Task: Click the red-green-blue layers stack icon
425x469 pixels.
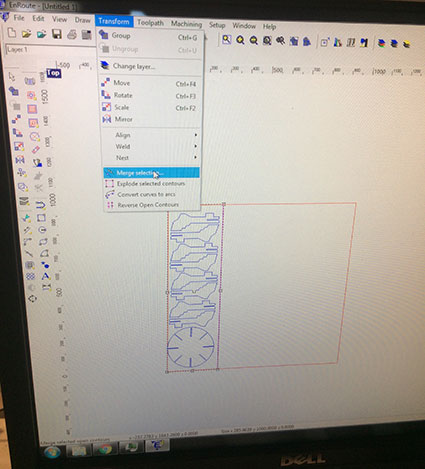Action: point(382,43)
